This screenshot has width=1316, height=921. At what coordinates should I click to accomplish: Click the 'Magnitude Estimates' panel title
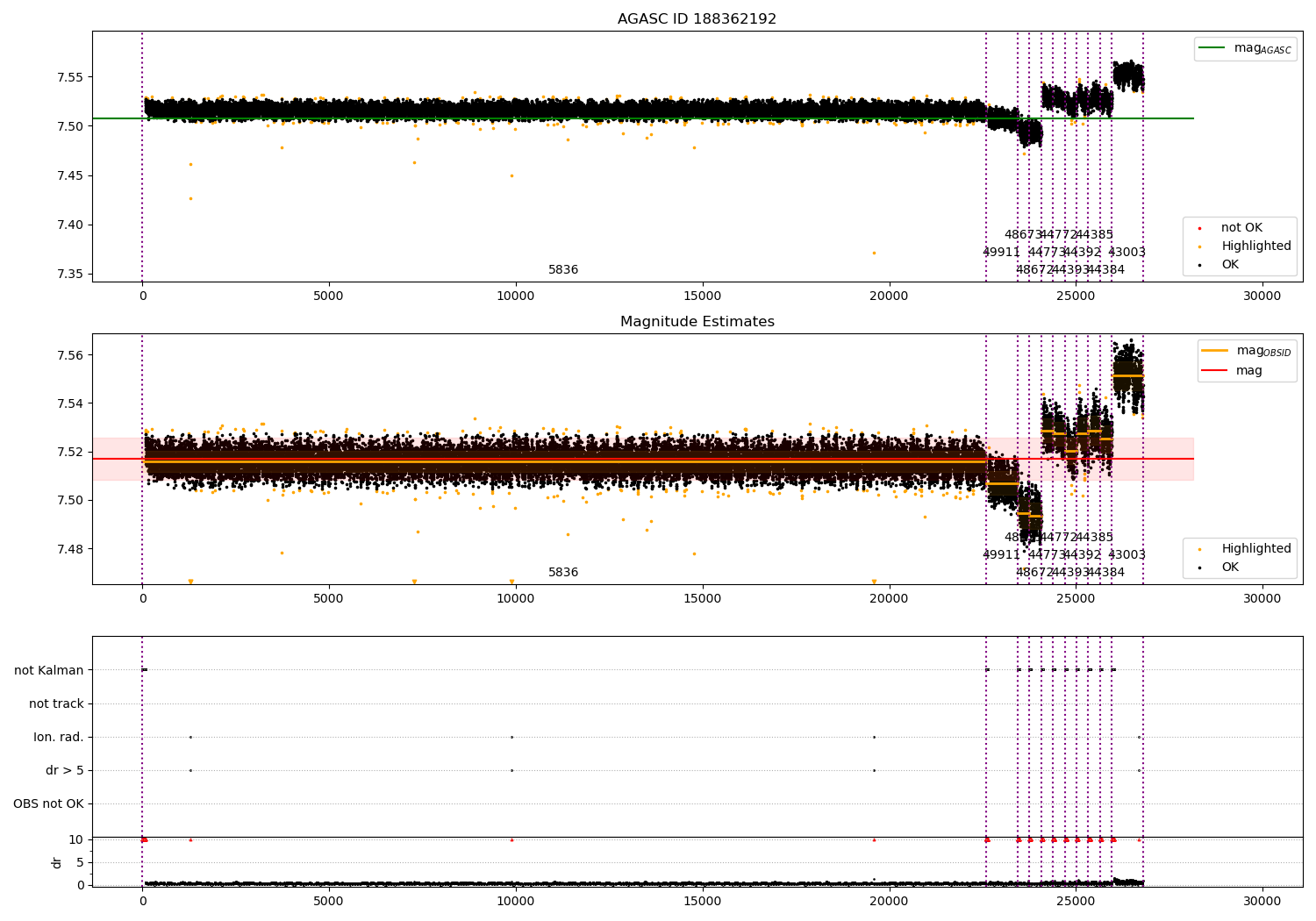697,322
